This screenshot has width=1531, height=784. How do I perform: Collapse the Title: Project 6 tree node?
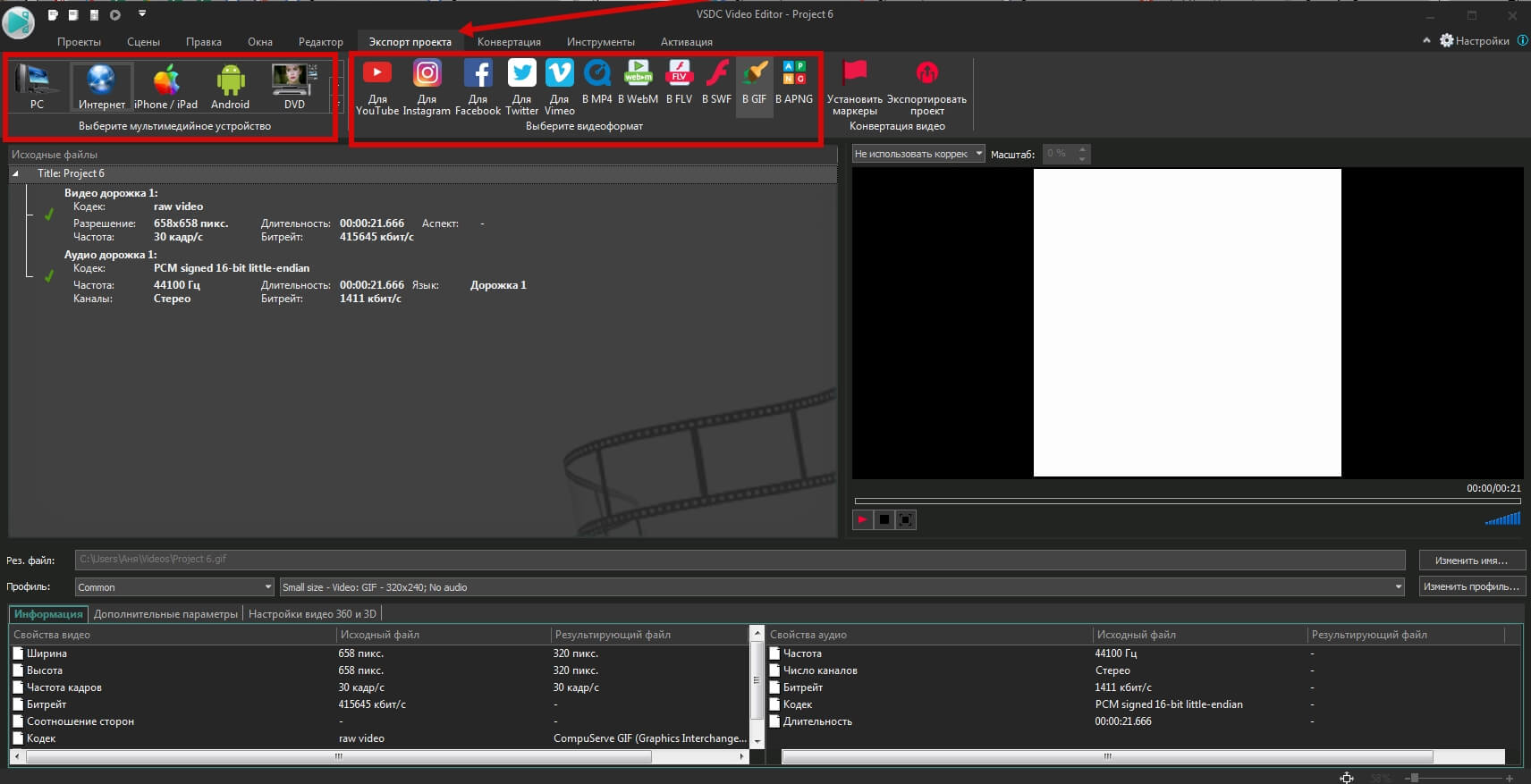click(15, 173)
